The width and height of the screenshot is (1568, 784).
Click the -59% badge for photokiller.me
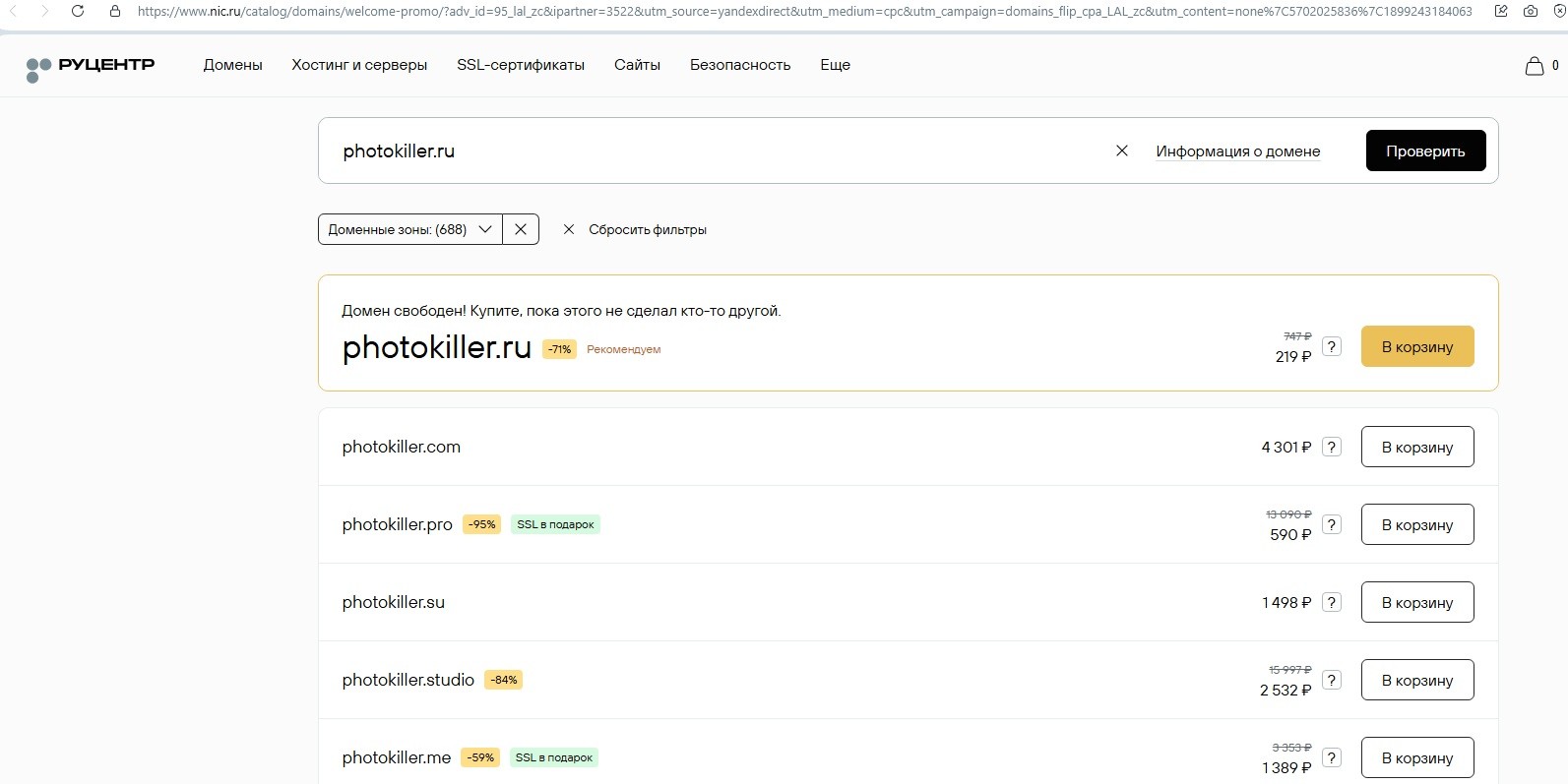point(480,757)
